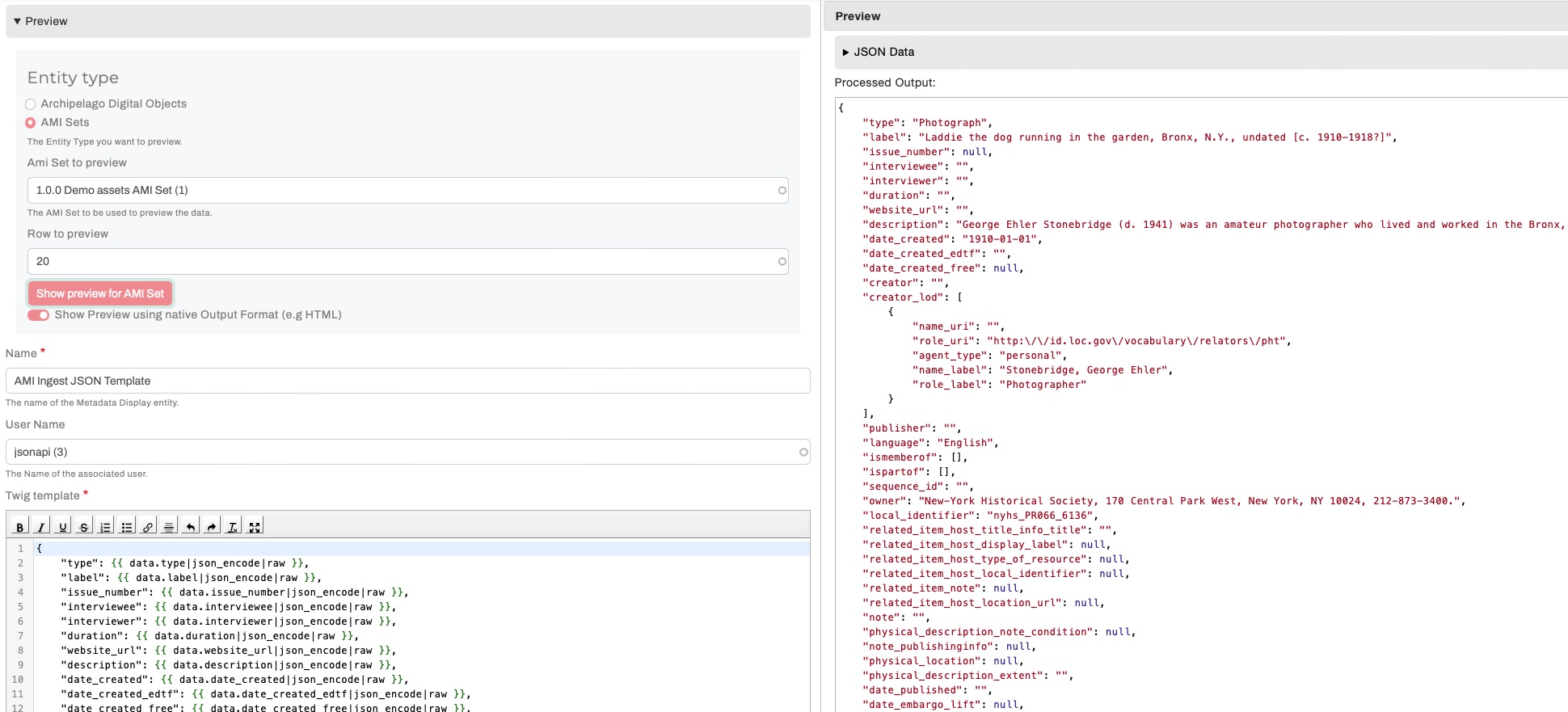
Task: Select the AMI Sets entity type
Action: pos(31,123)
